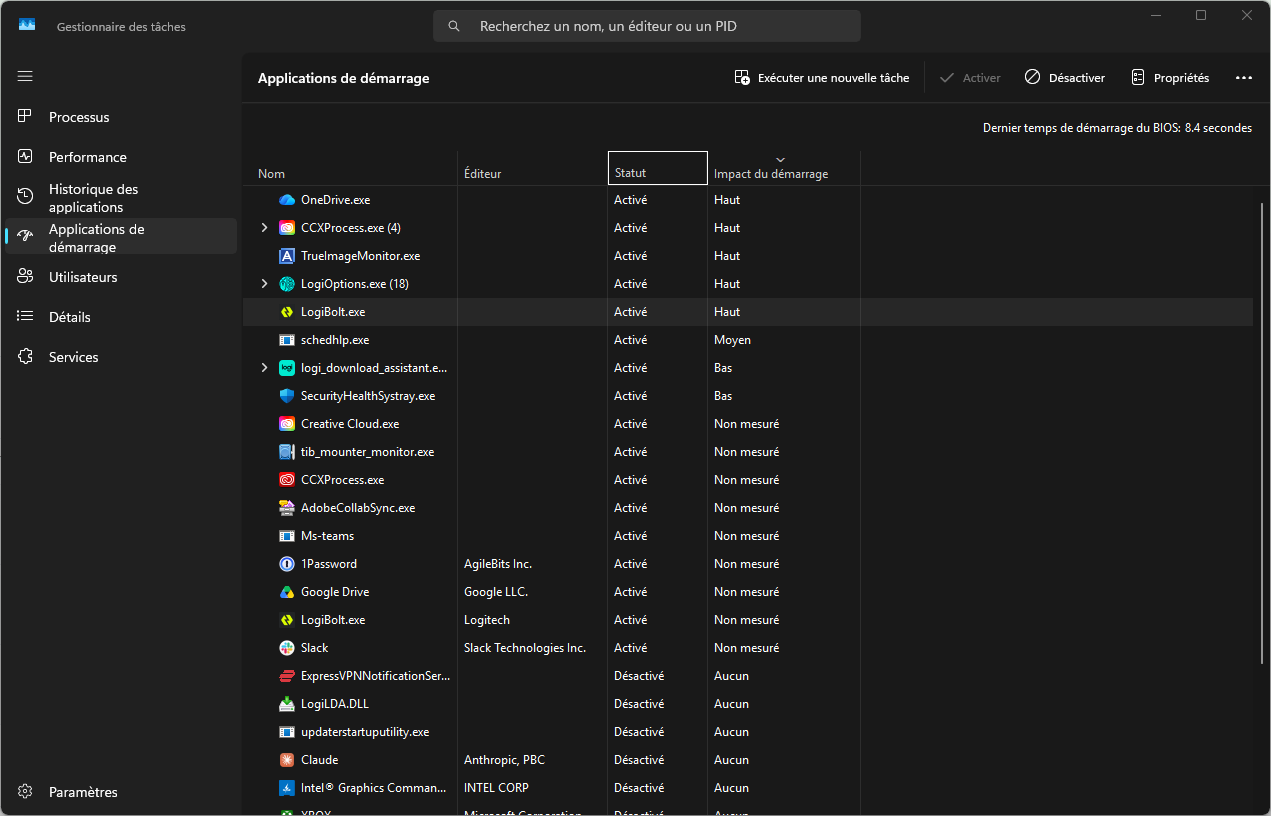The height and width of the screenshot is (816, 1271).
Task: Click the Google Drive icon
Action: click(x=287, y=592)
